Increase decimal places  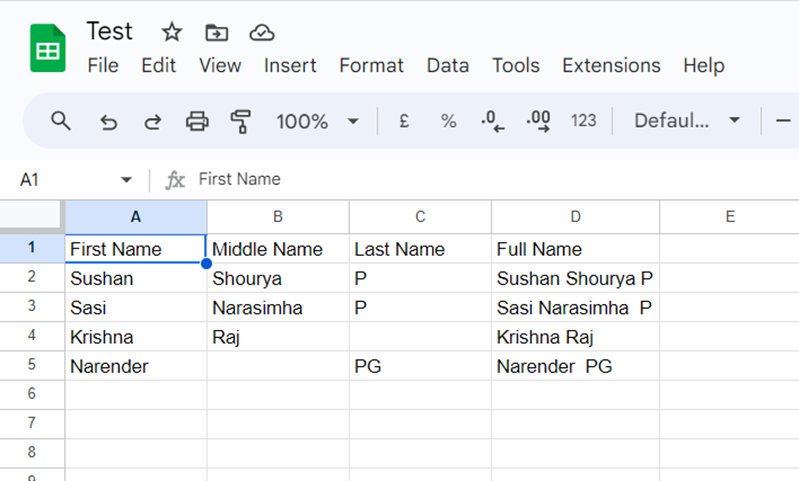pyautogui.click(x=538, y=122)
